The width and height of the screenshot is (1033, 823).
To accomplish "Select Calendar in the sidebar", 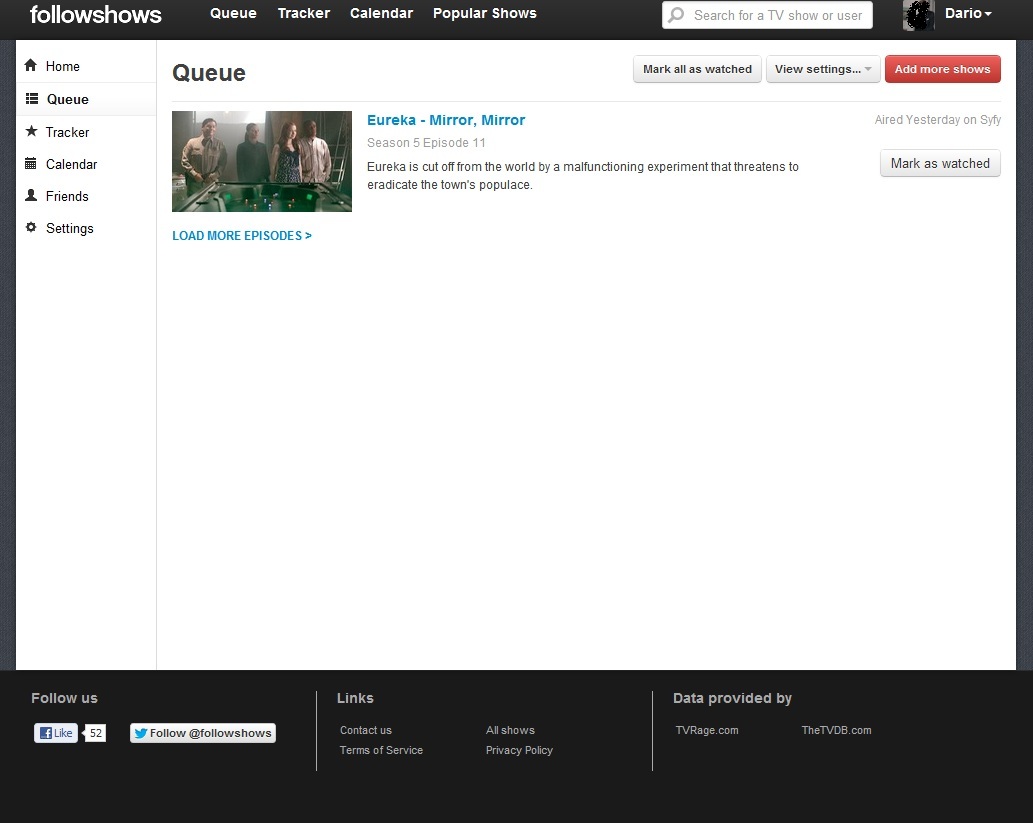I will click(86, 164).
